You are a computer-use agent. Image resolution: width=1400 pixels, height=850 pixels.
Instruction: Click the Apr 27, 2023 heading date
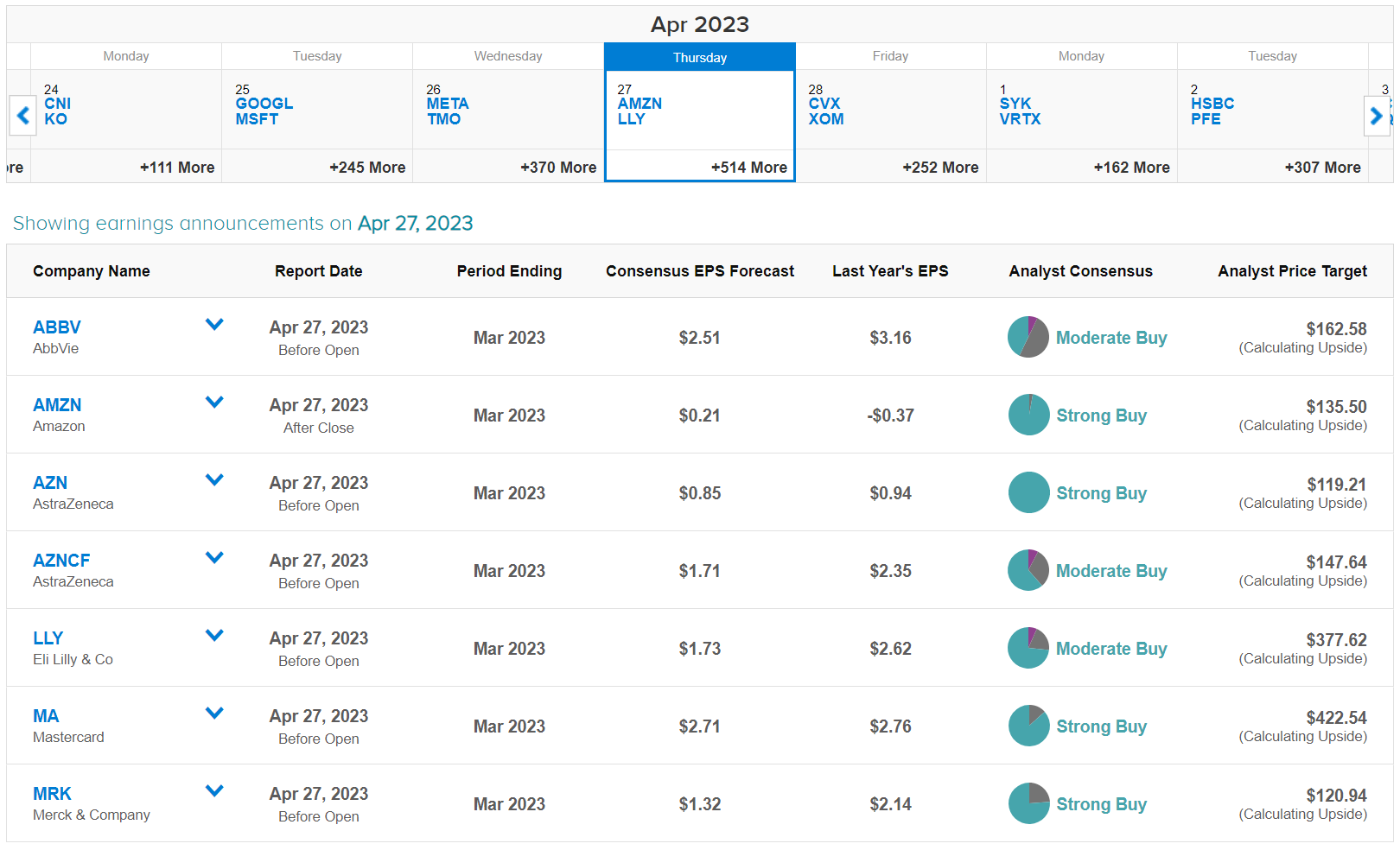416,224
